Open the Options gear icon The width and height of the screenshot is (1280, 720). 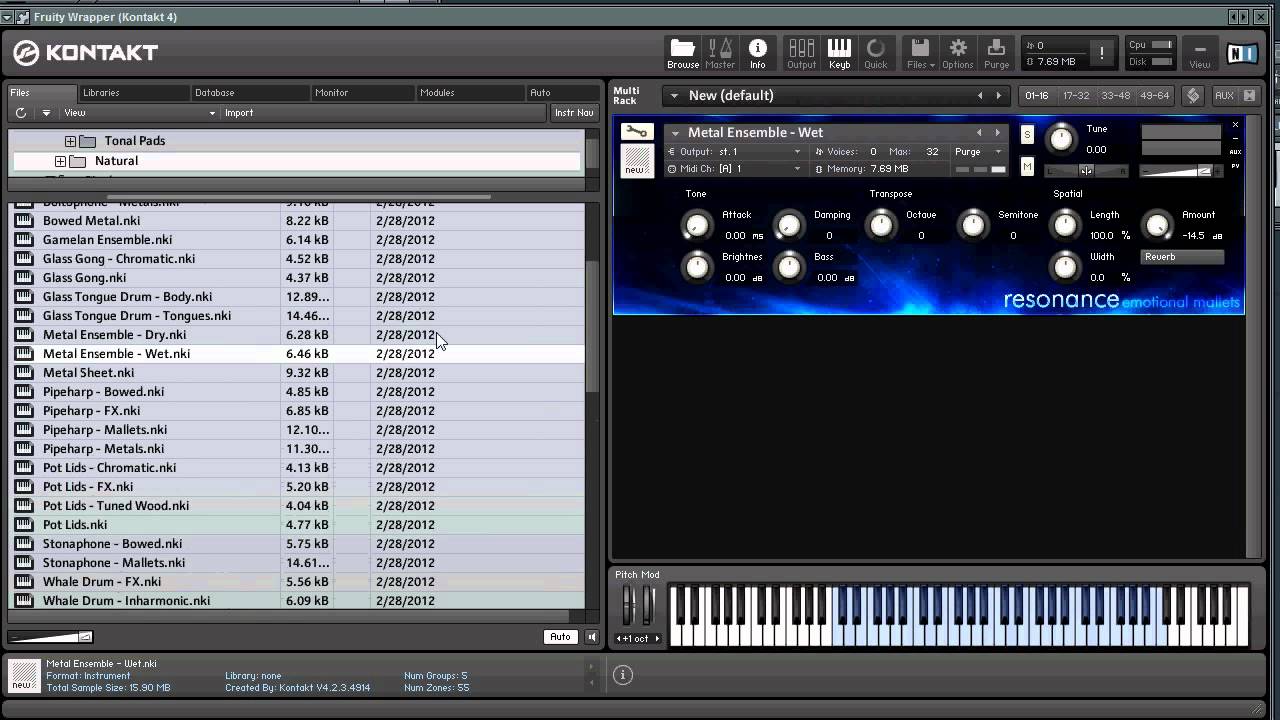coord(957,53)
